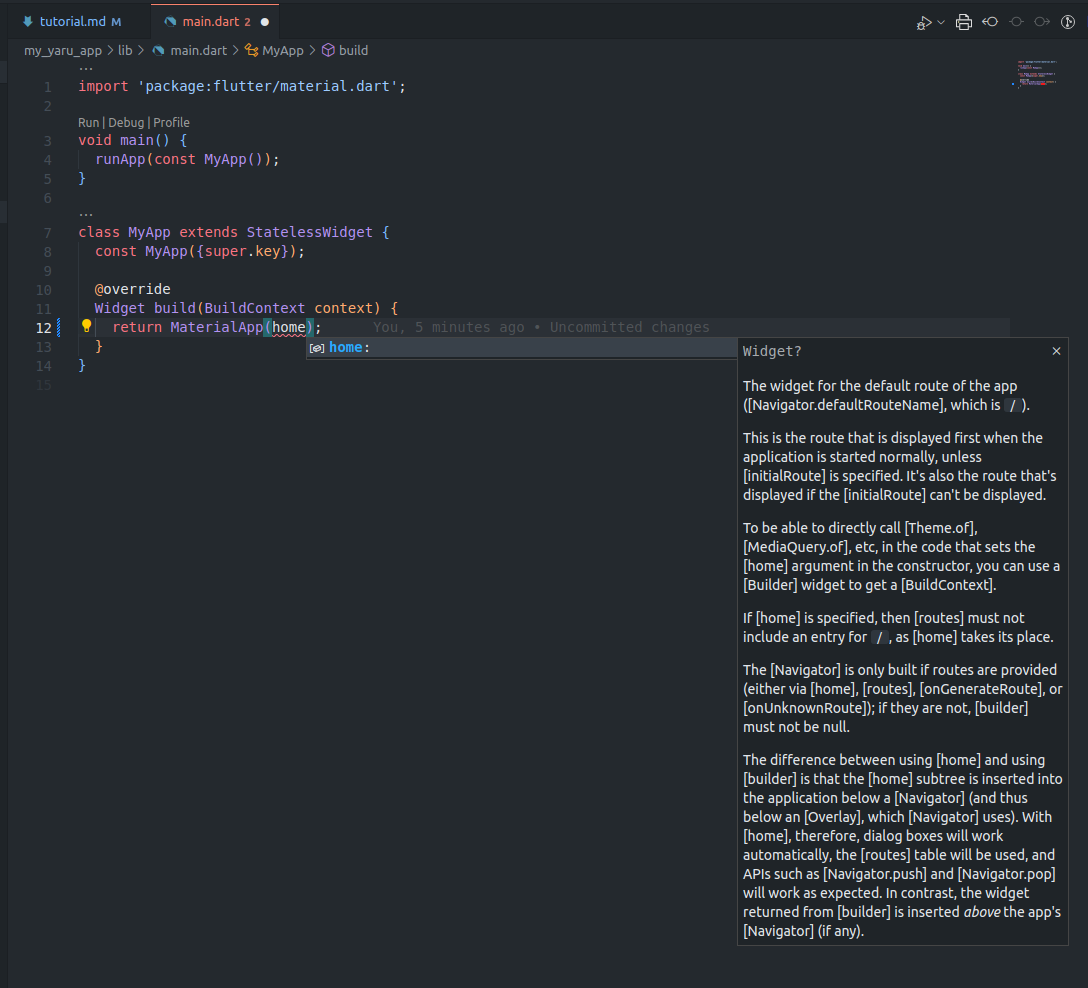Open the MyApp class breadcrumb
Image resolution: width=1088 pixels, height=988 pixels.
(x=282, y=50)
